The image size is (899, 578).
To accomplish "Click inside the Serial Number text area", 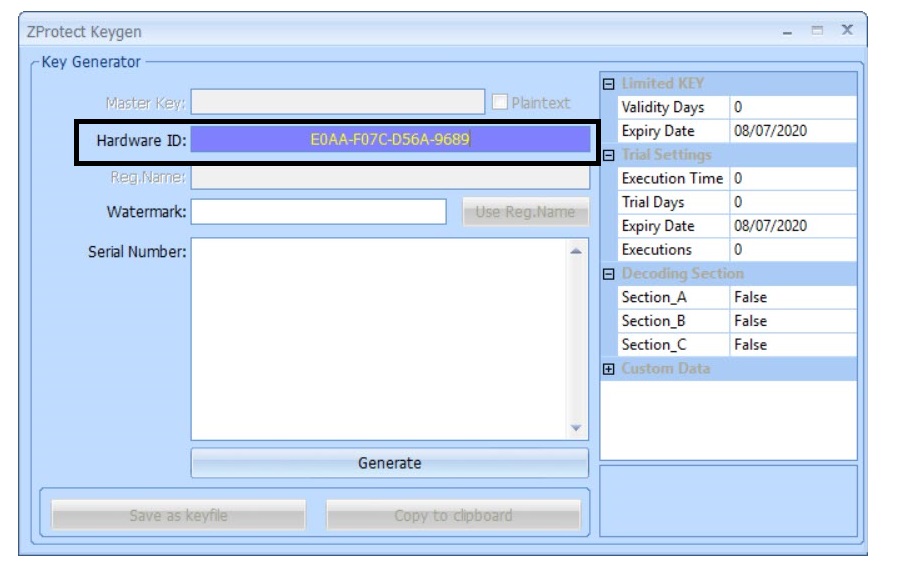I will [378, 339].
